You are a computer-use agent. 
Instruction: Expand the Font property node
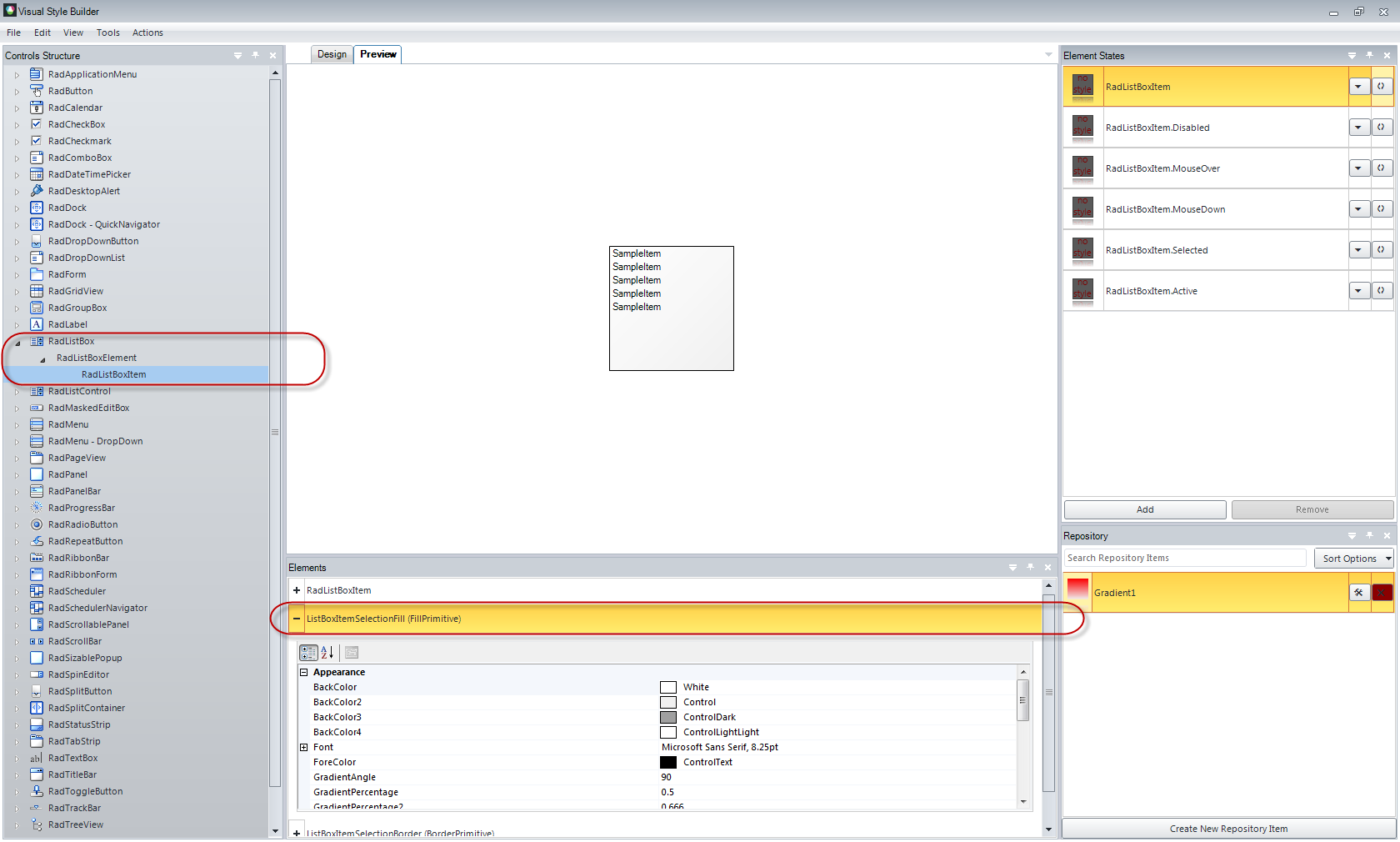[304, 747]
